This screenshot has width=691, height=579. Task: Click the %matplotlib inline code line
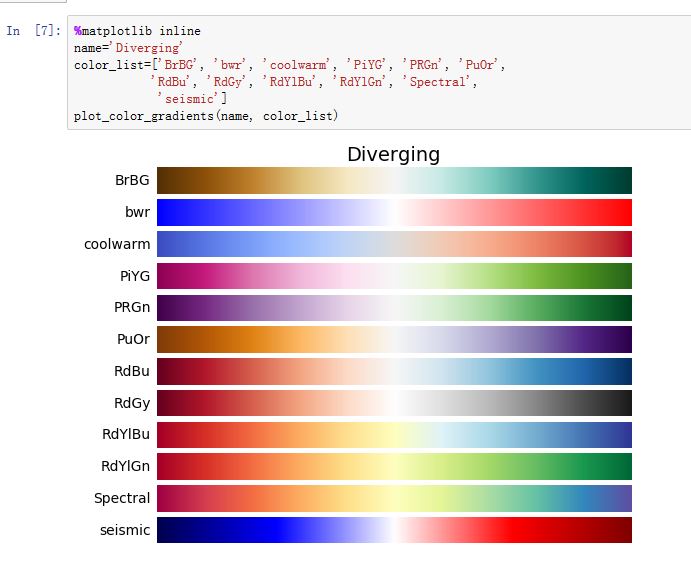click(x=137, y=31)
